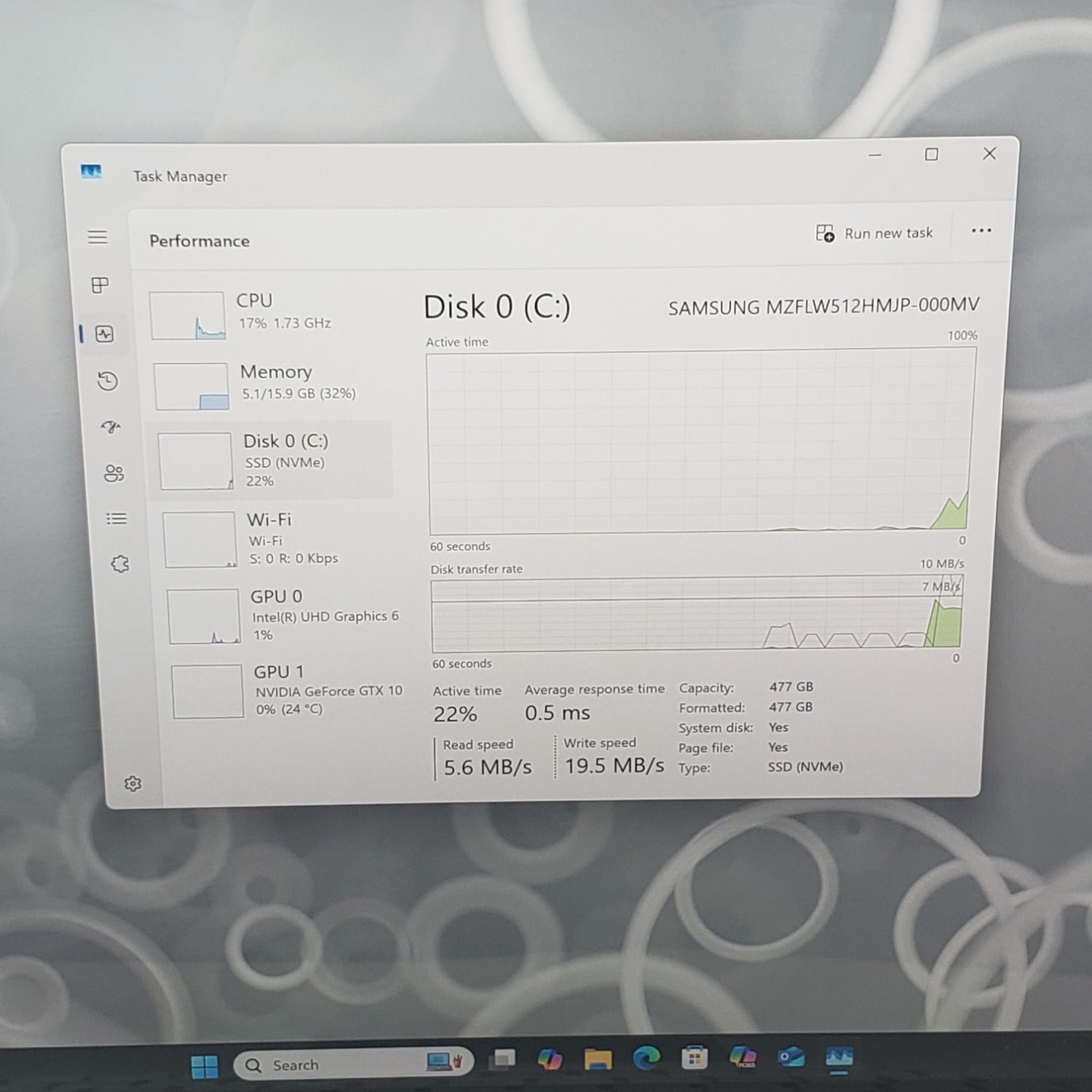The image size is (1092, 1092).
Task: Open the App history page icon
Action: coord(108,381)
